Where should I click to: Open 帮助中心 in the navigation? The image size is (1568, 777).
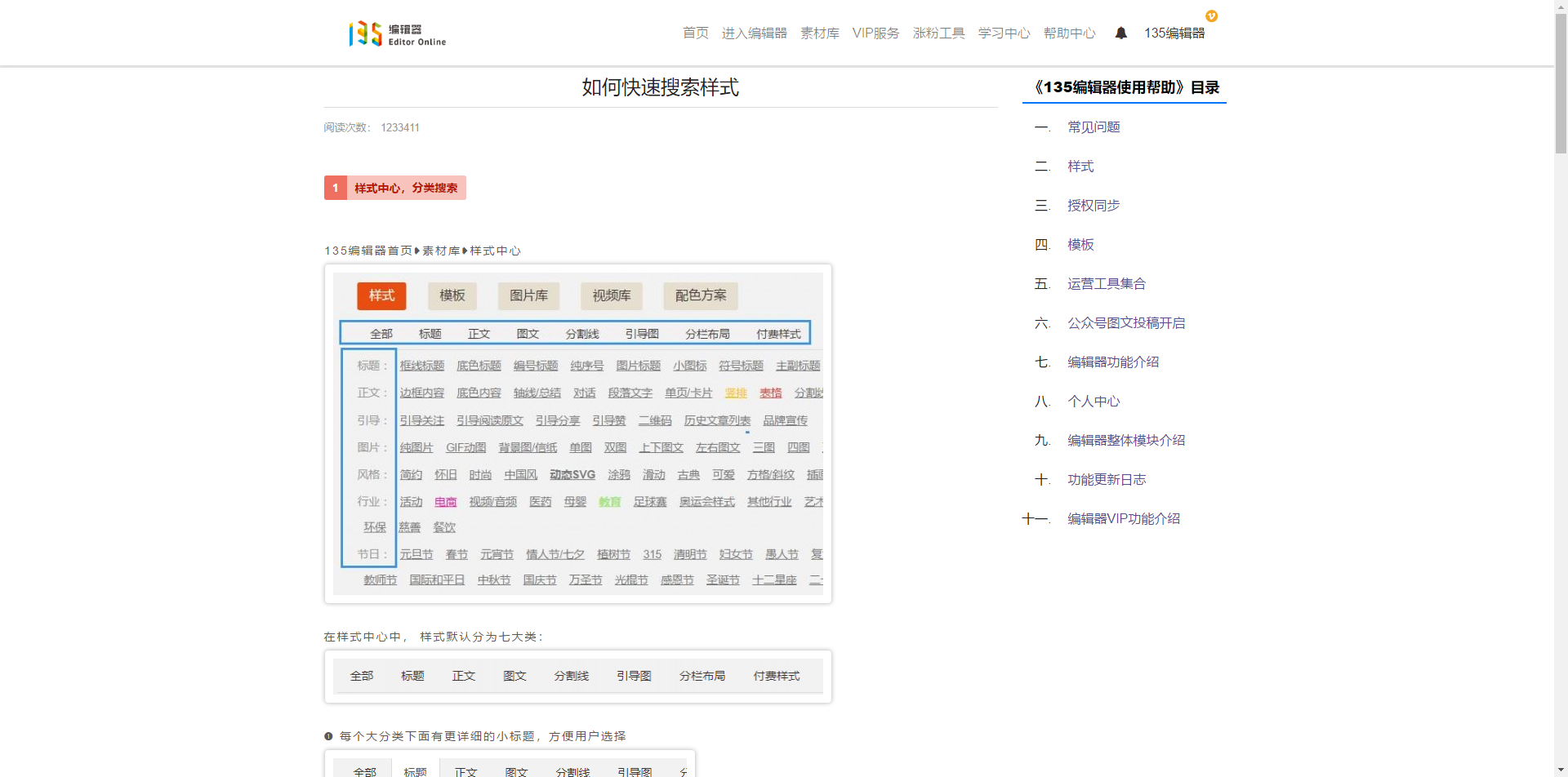click(x=1070, y=33)
